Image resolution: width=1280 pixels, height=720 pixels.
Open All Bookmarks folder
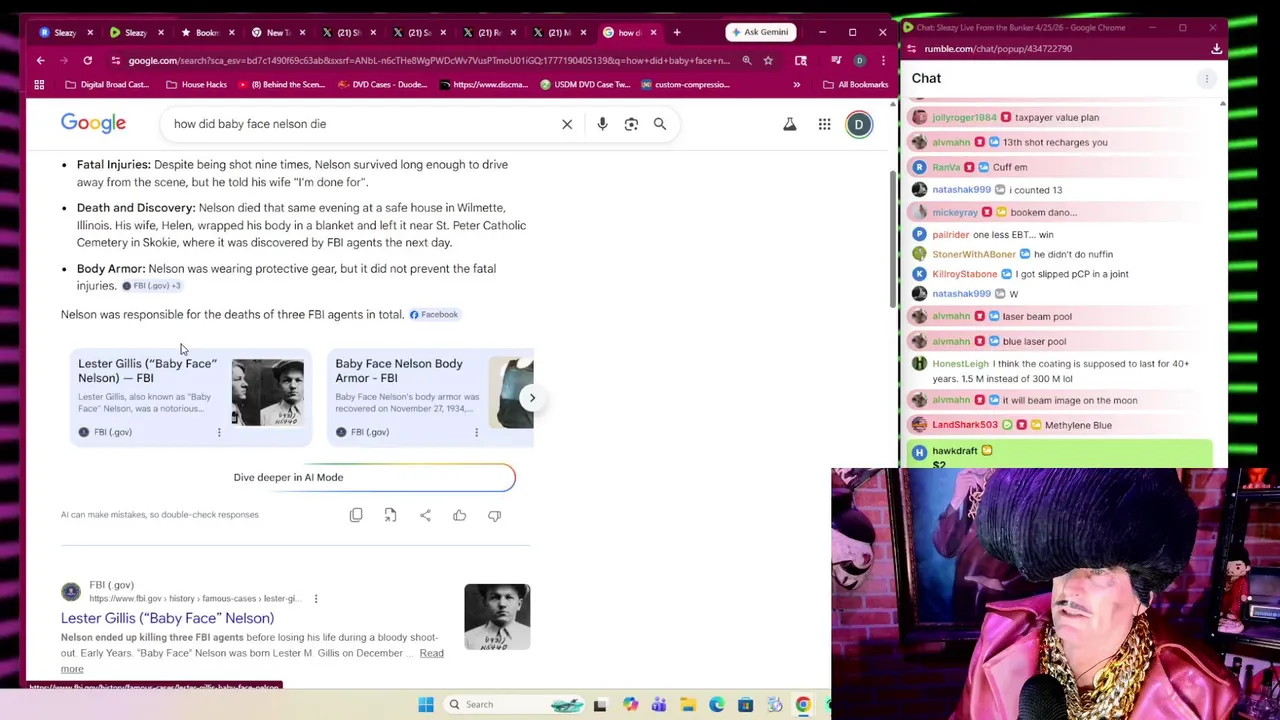tap(855, 84)
